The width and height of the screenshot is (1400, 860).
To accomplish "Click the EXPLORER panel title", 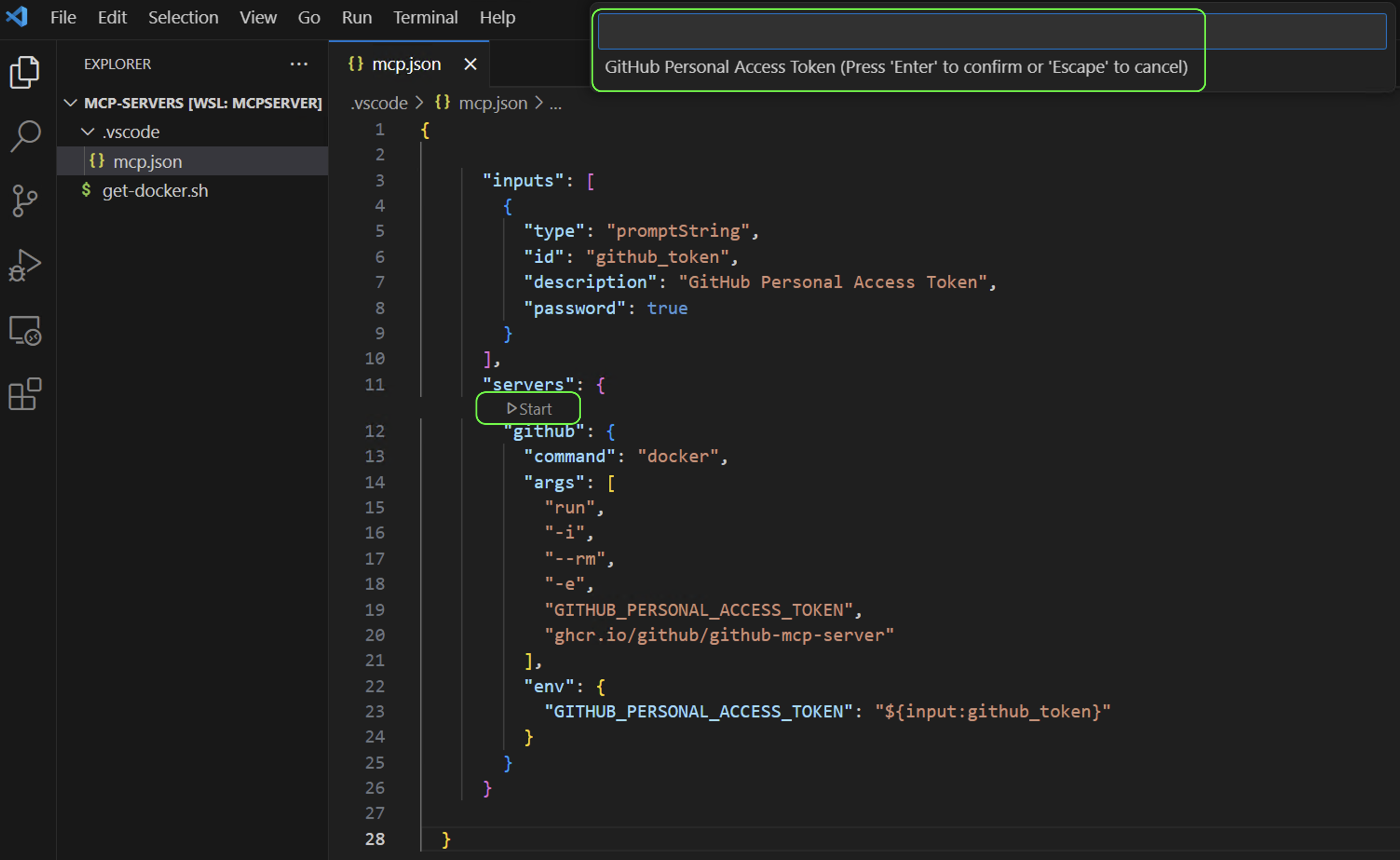I will point(118,64).
